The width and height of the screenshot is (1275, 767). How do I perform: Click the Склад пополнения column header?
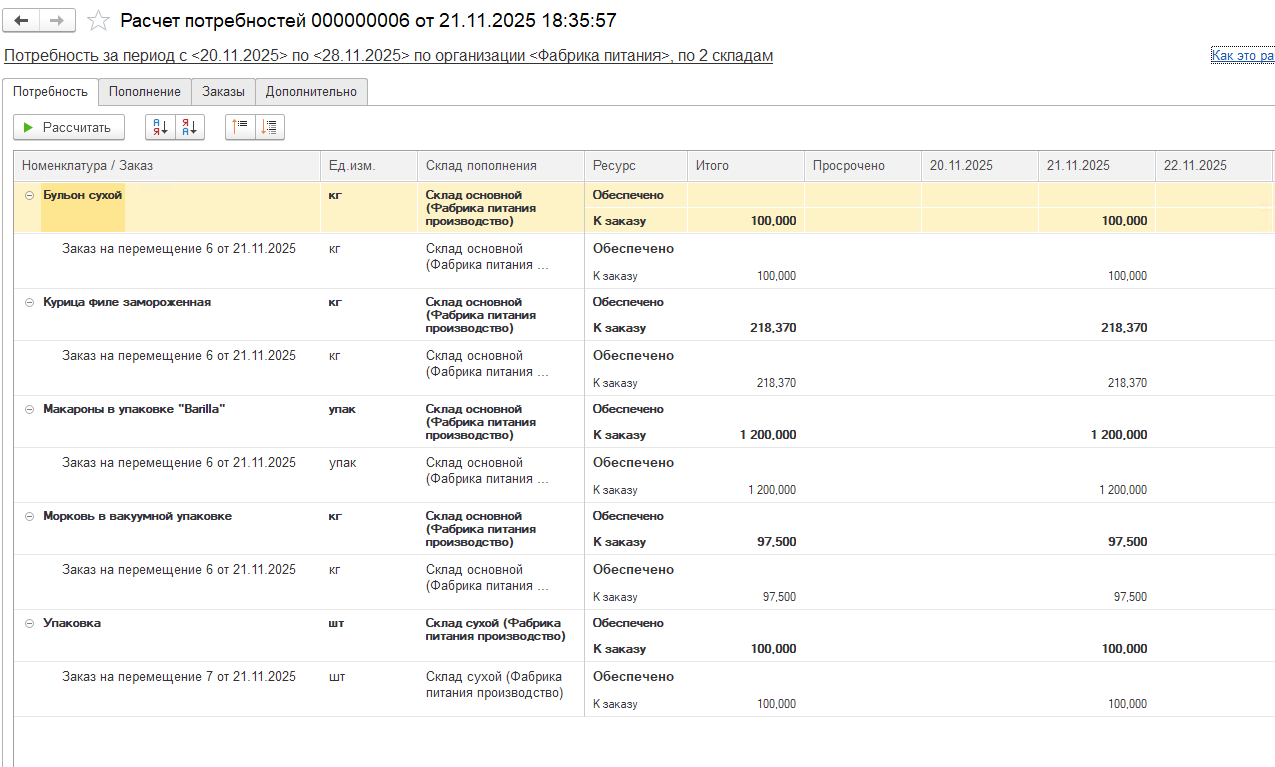coord(481,166)
